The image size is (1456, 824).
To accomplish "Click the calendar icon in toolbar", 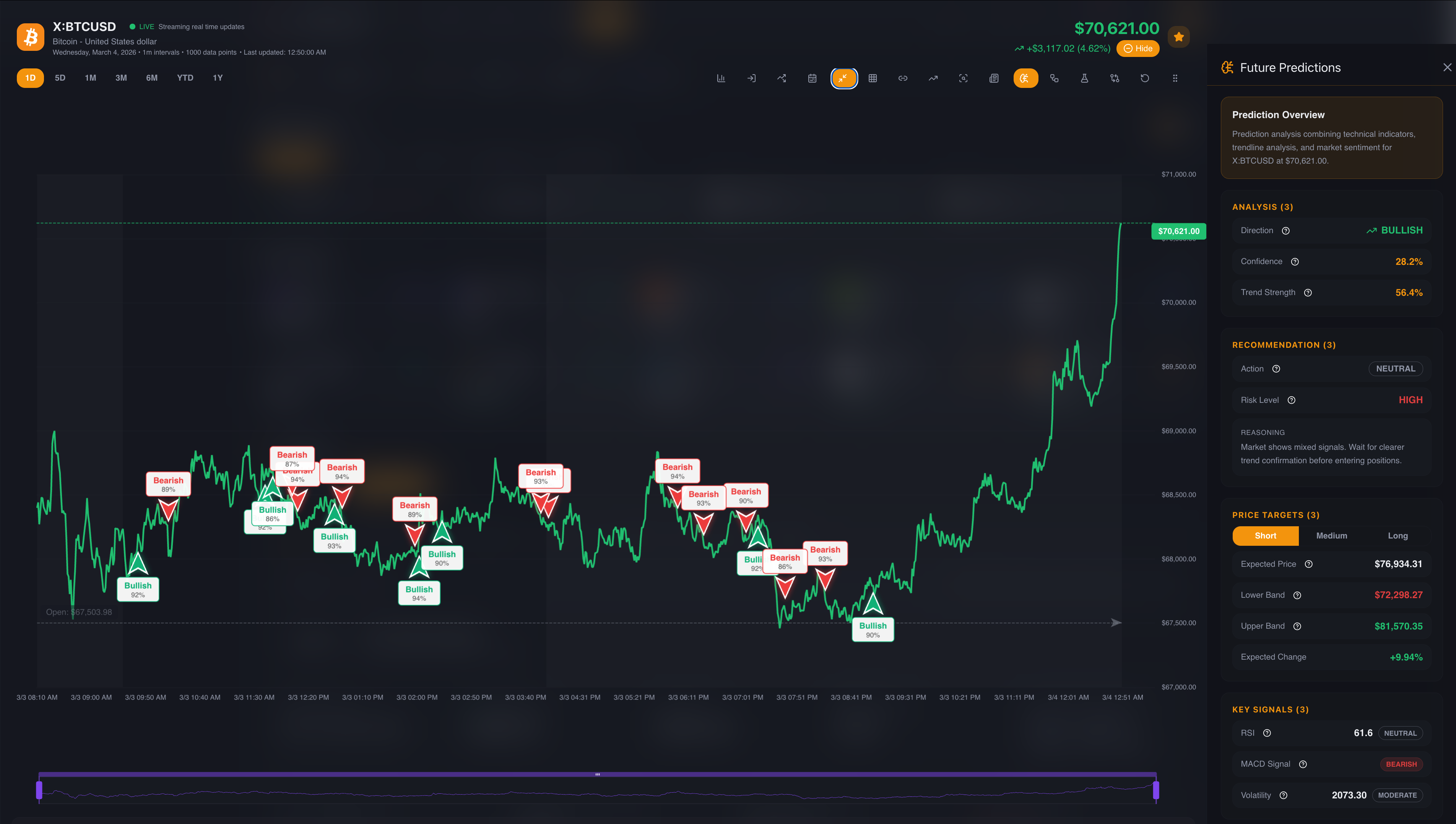I will (812, 78).
